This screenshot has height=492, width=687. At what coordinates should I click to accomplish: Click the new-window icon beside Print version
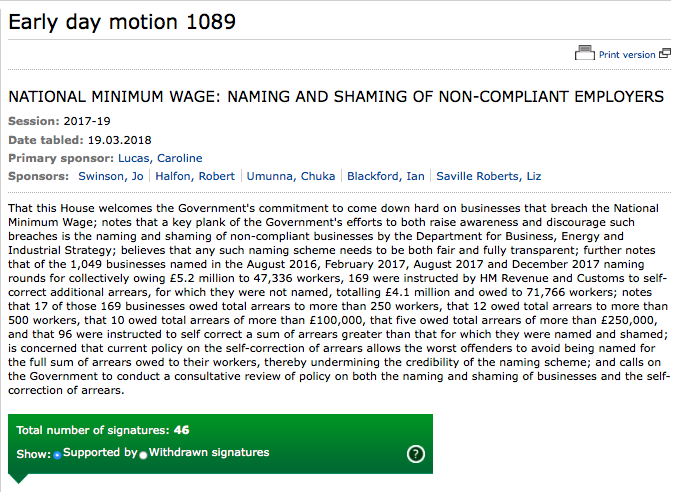[665, 55]
